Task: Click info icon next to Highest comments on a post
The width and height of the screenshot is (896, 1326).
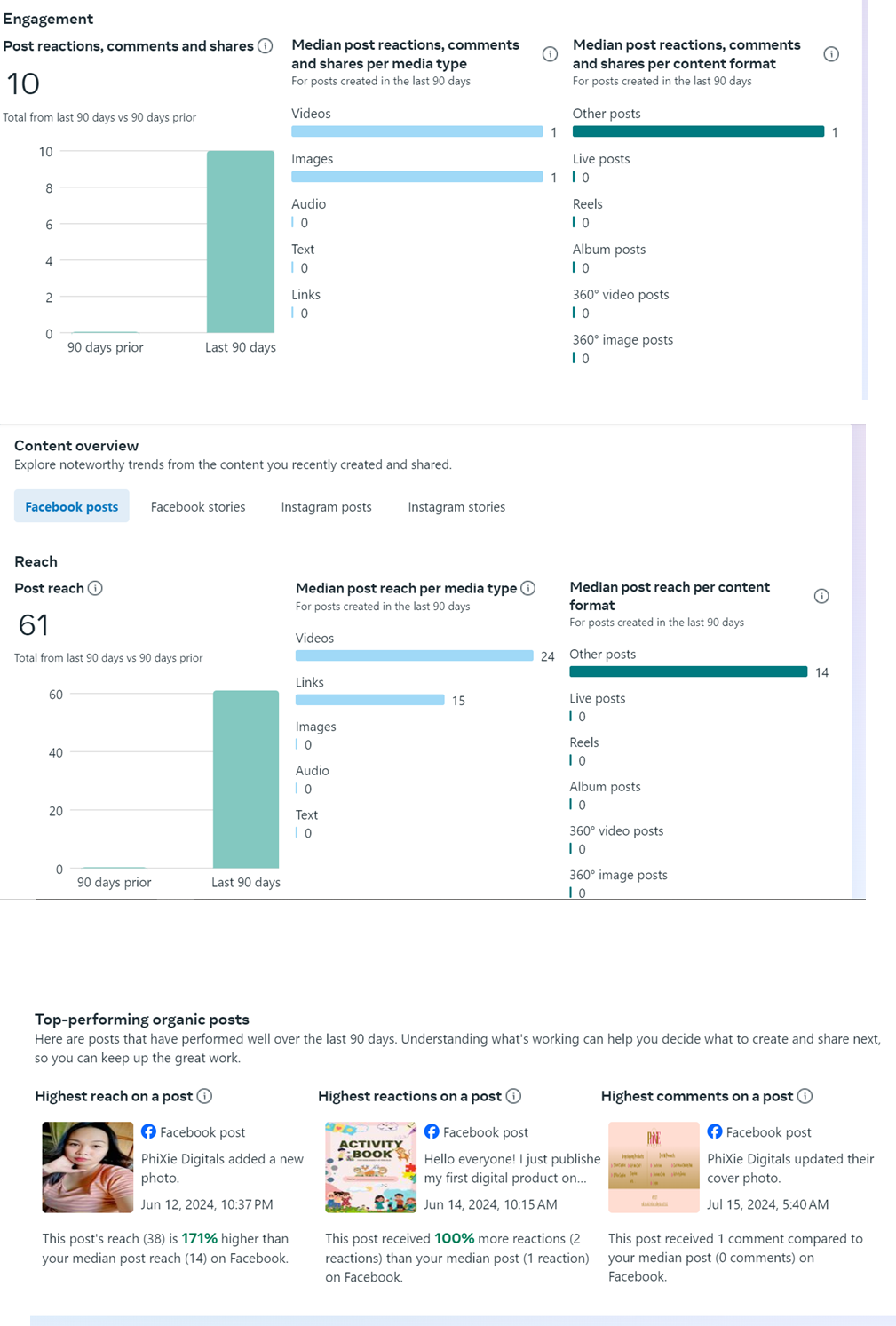Action: pyautogui.click(x=805, y=1096)
